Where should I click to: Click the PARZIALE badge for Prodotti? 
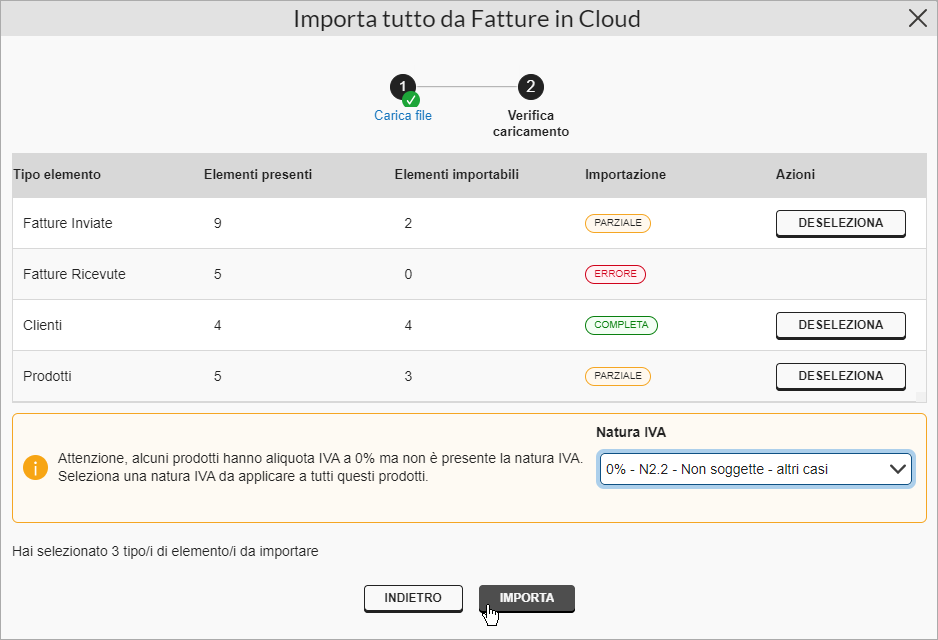617,376
